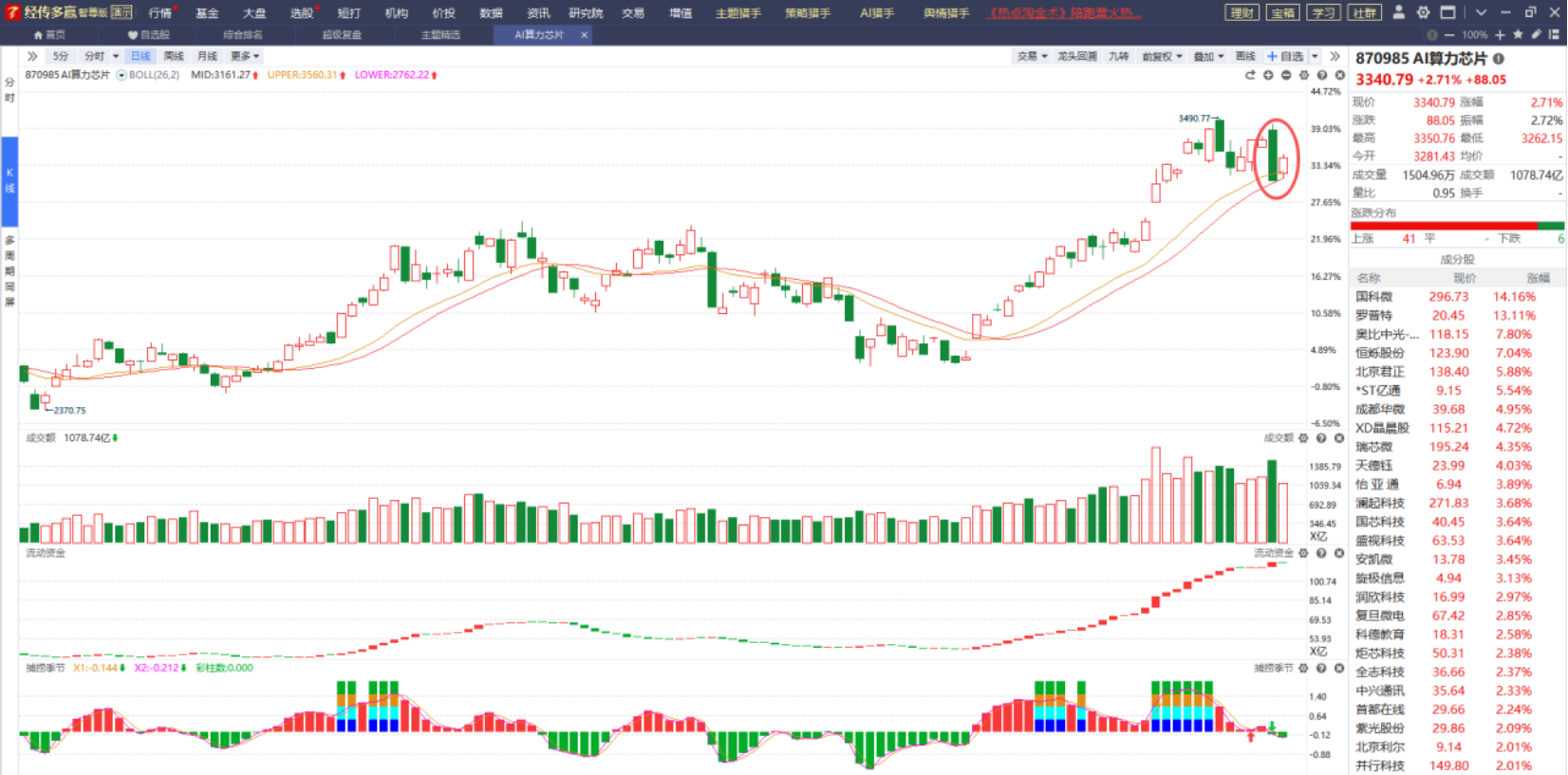This screenshot has width=1568, height=775.
Task: Toggle the 5分 period view
Action: pos(61,57)
